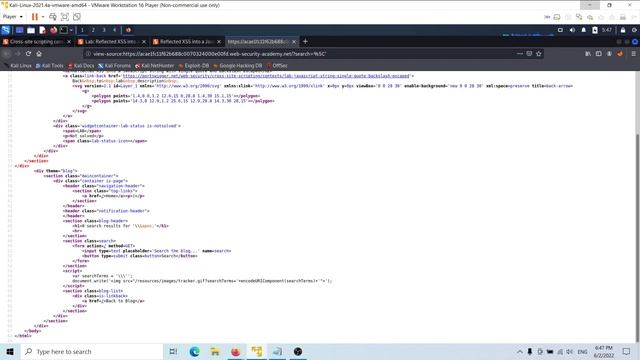Screen dimensions: 640x360
Task: Close the Lab: Reflected XSS tab
Action: pos(144,42)
